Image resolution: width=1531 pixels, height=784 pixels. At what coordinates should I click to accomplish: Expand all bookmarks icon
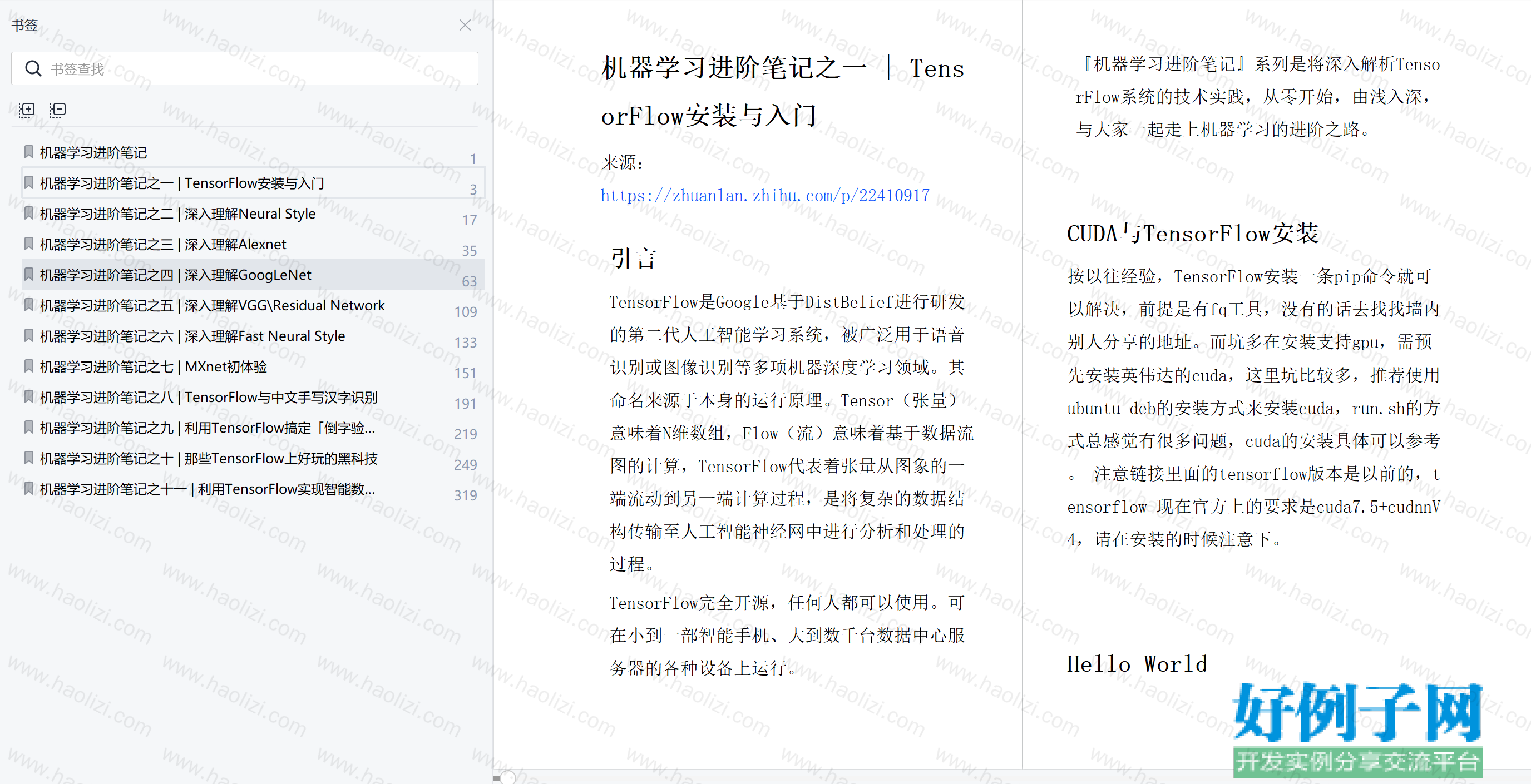point(27,110)
